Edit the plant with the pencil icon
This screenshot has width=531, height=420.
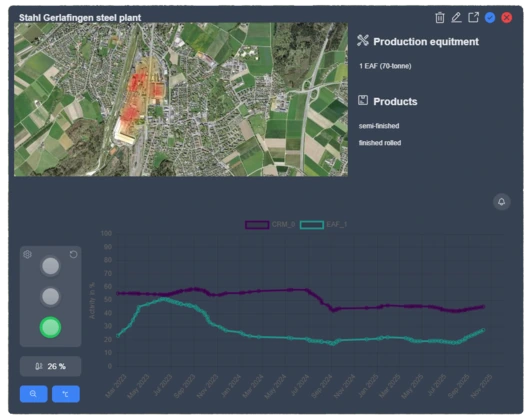456,18
